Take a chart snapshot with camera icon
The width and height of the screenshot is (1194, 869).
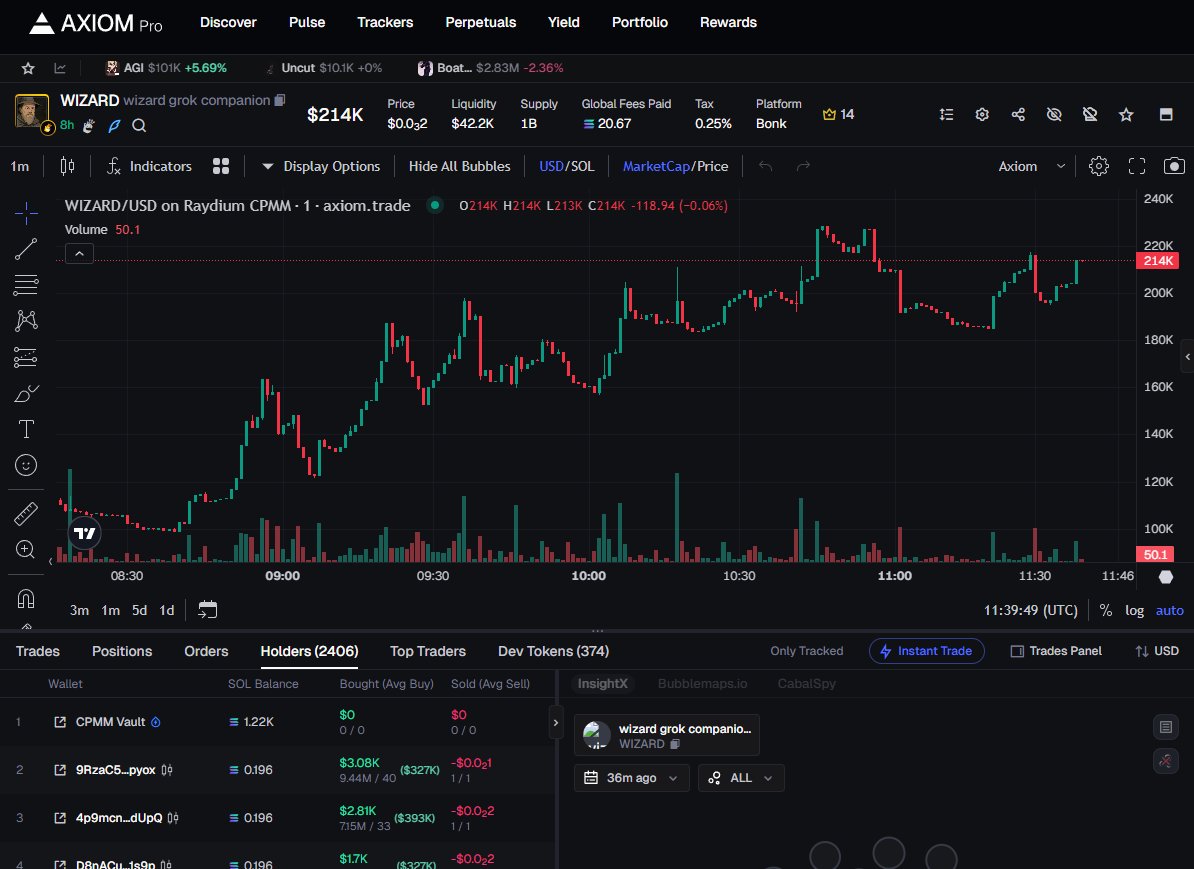tap(1174, 166)
